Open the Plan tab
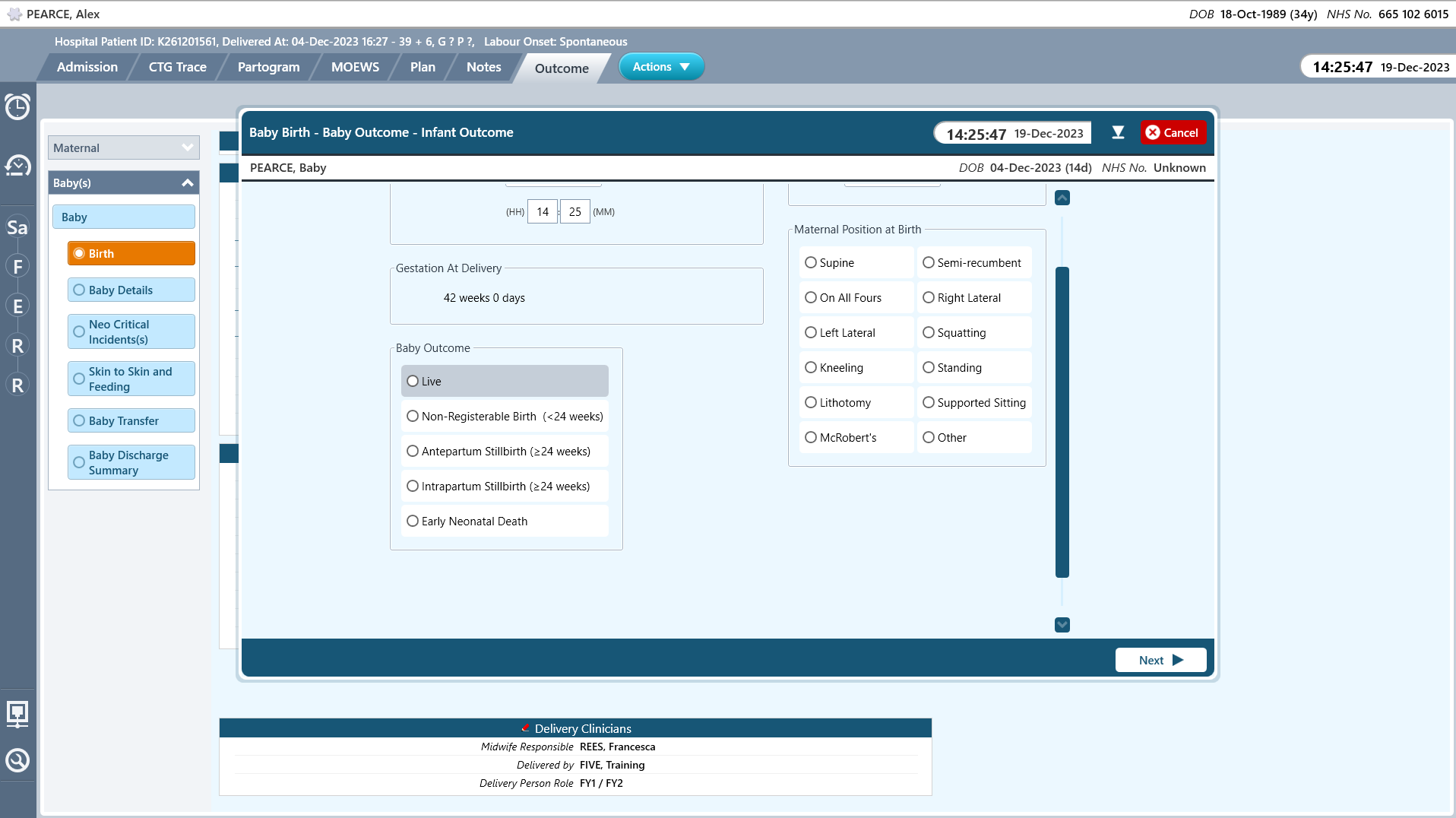 tap(423, 67)
